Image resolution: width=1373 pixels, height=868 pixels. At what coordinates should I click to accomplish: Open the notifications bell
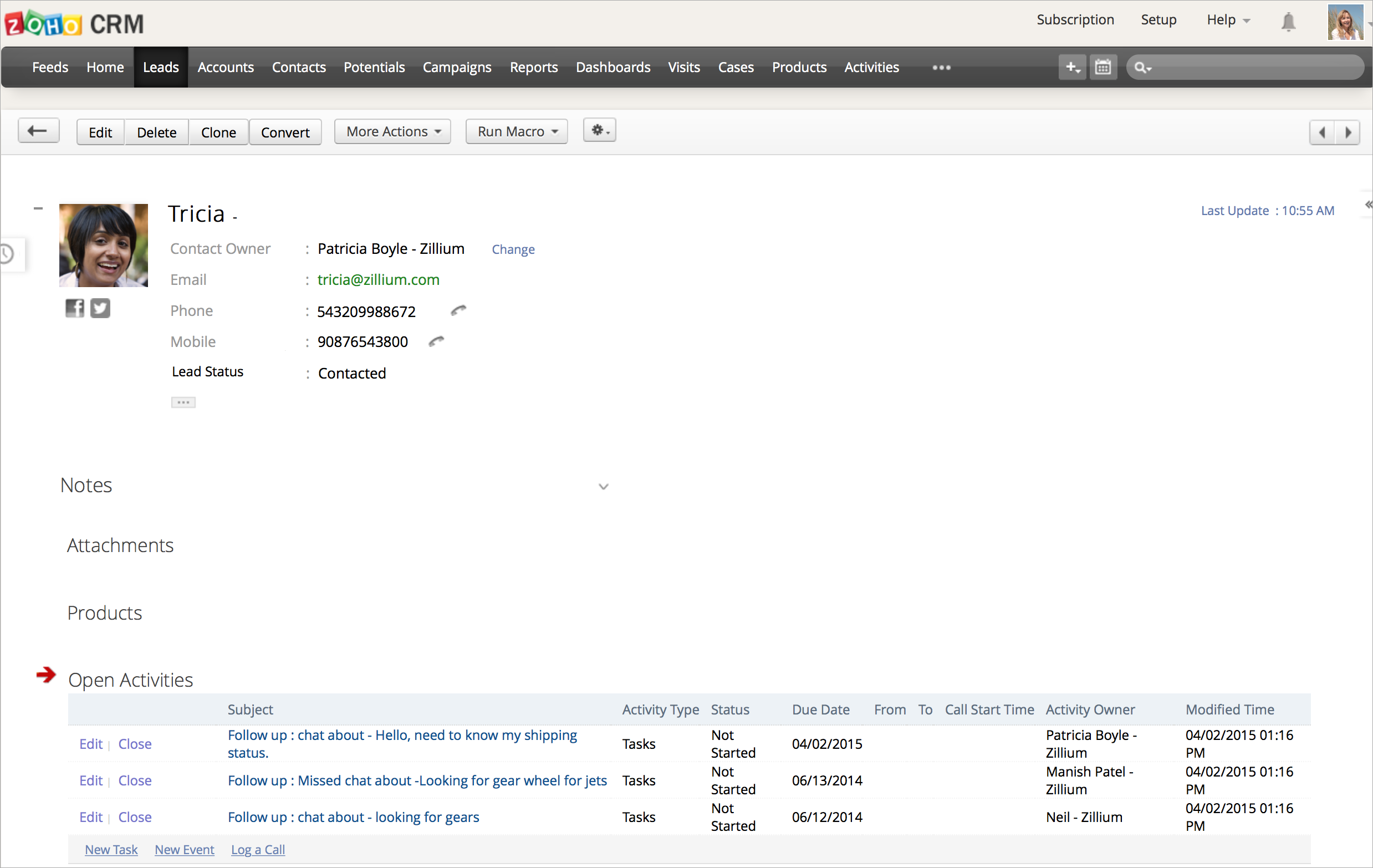click(1288, 22)
